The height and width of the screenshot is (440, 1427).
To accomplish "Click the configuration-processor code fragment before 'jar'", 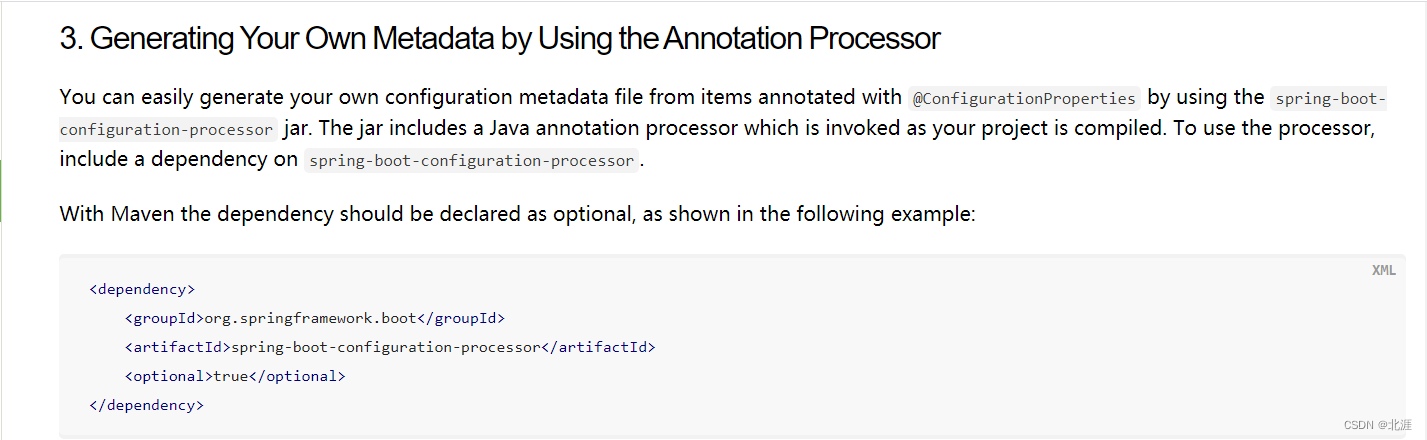I will tap(168, 129).
